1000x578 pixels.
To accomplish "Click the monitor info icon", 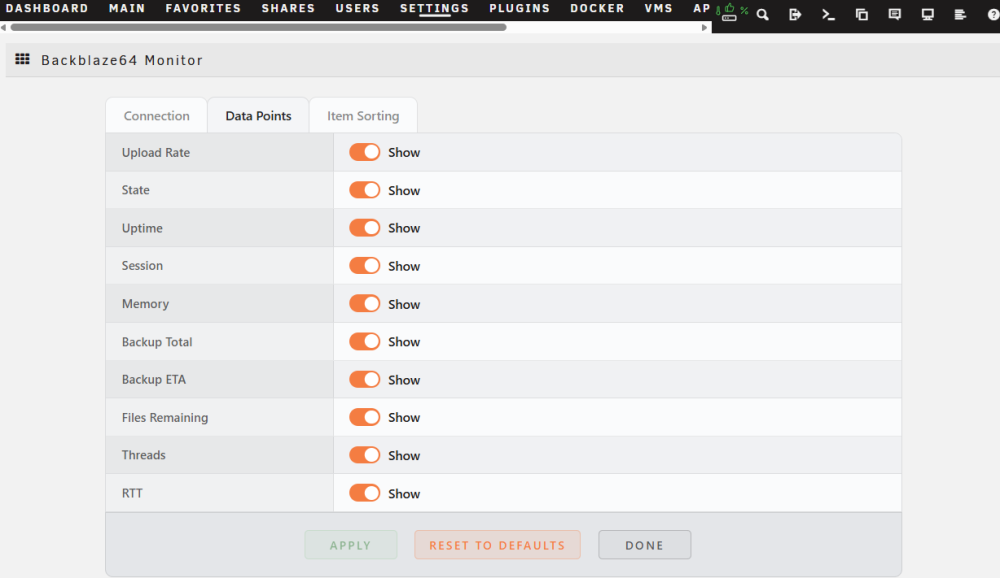I will [927, 14].
